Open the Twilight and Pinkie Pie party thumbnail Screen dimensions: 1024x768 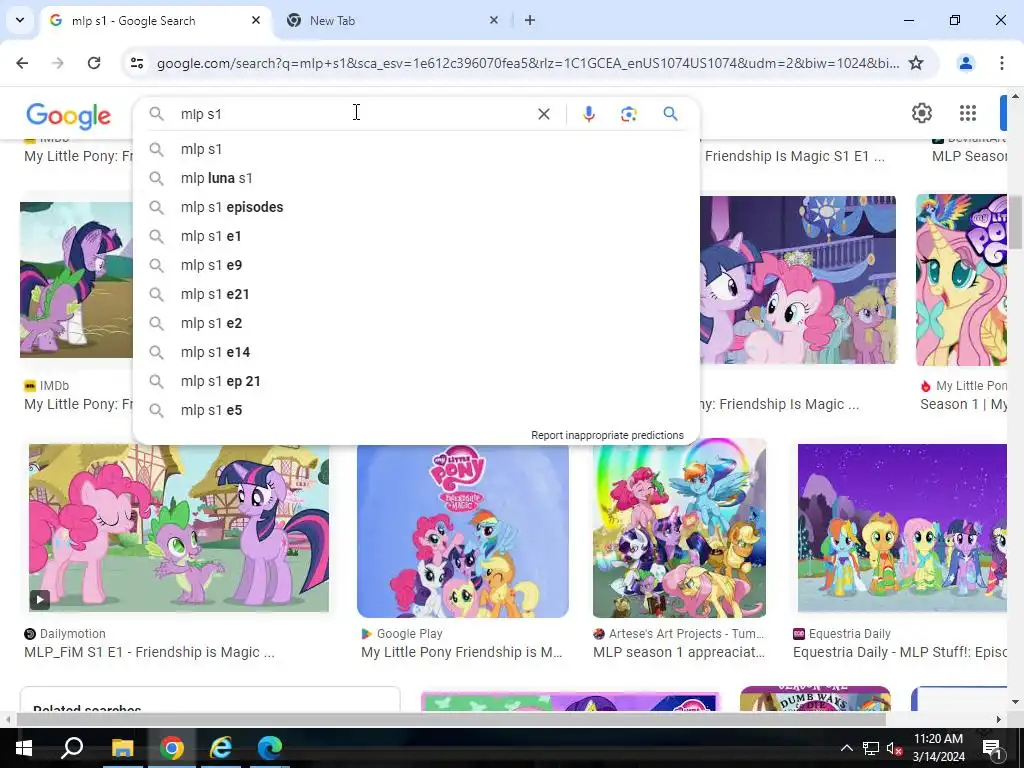[x=797, y=280]
